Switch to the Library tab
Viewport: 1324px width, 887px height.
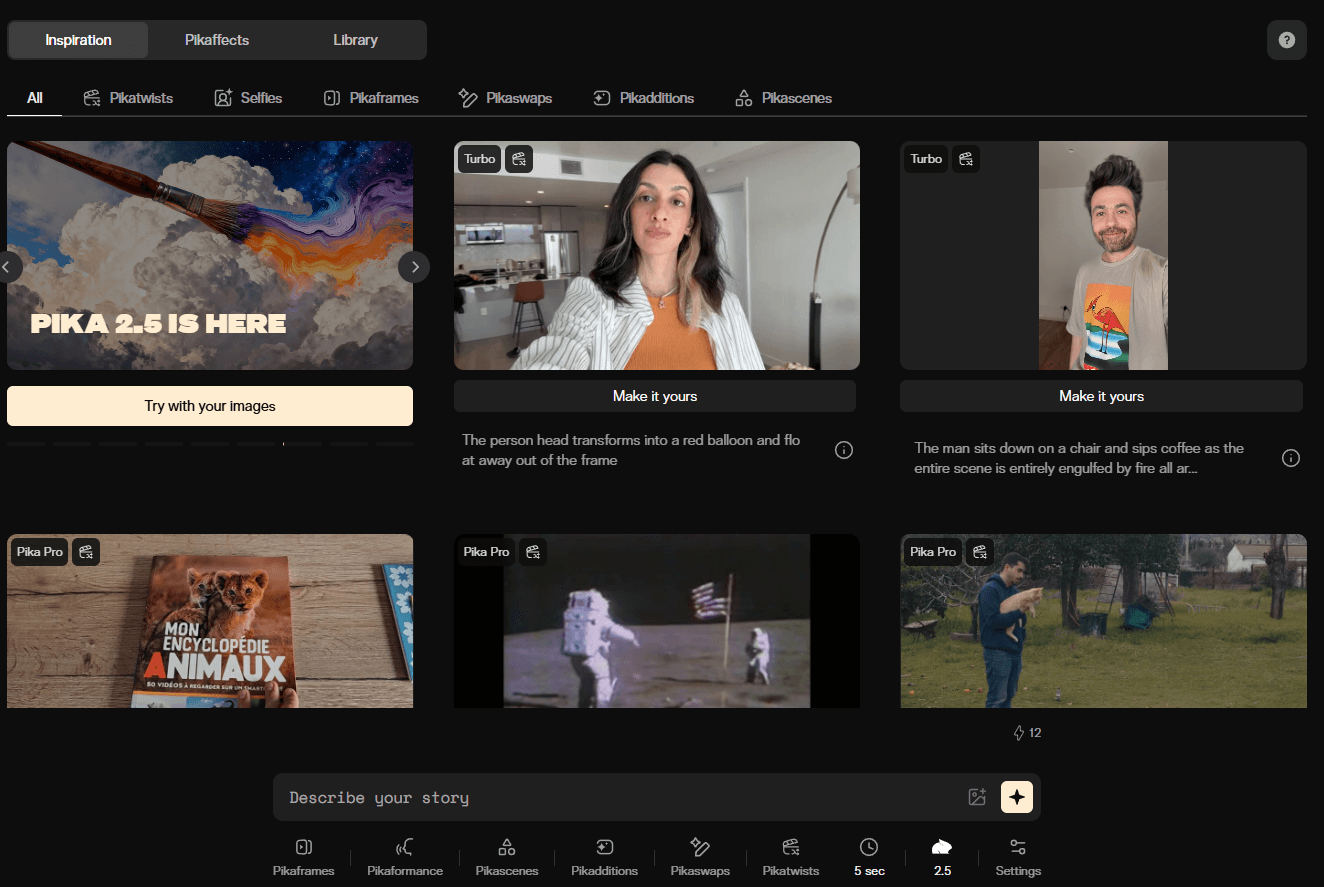355,40
